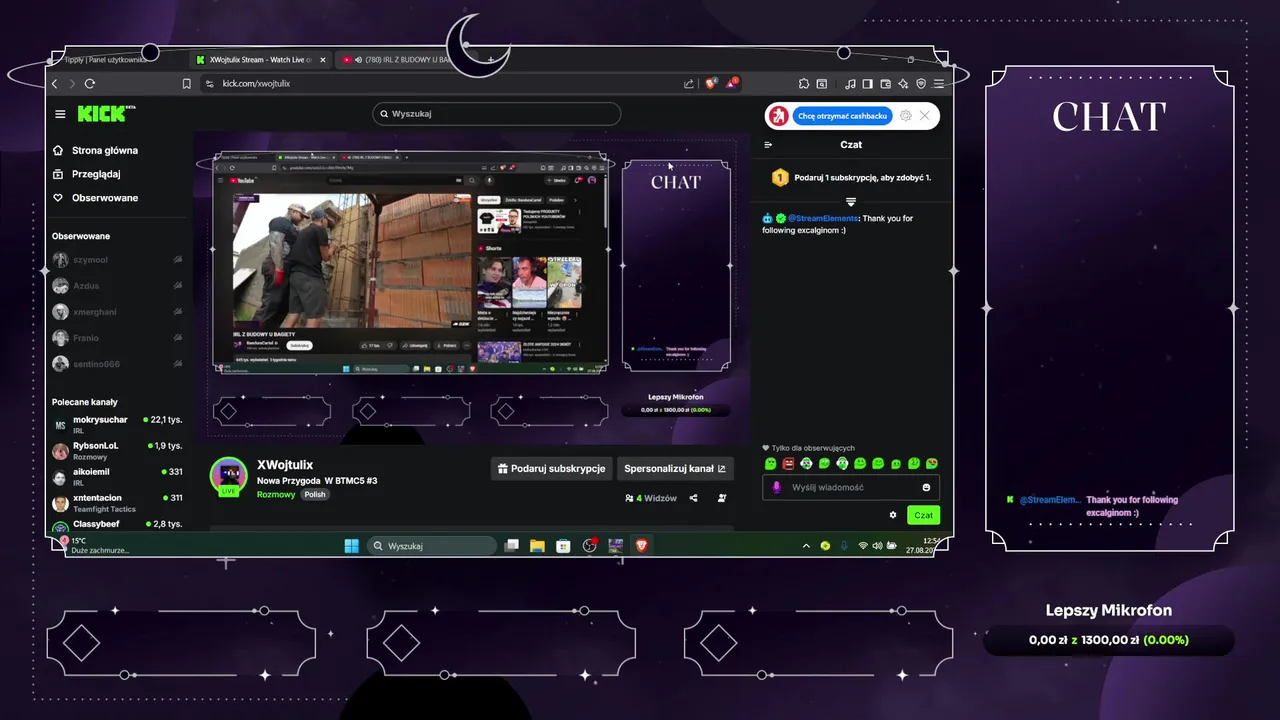Image resolution: width=1280 pixels, height=720 pixels.
Task: Open Brave browser from the taskbar
Action: 642,546
